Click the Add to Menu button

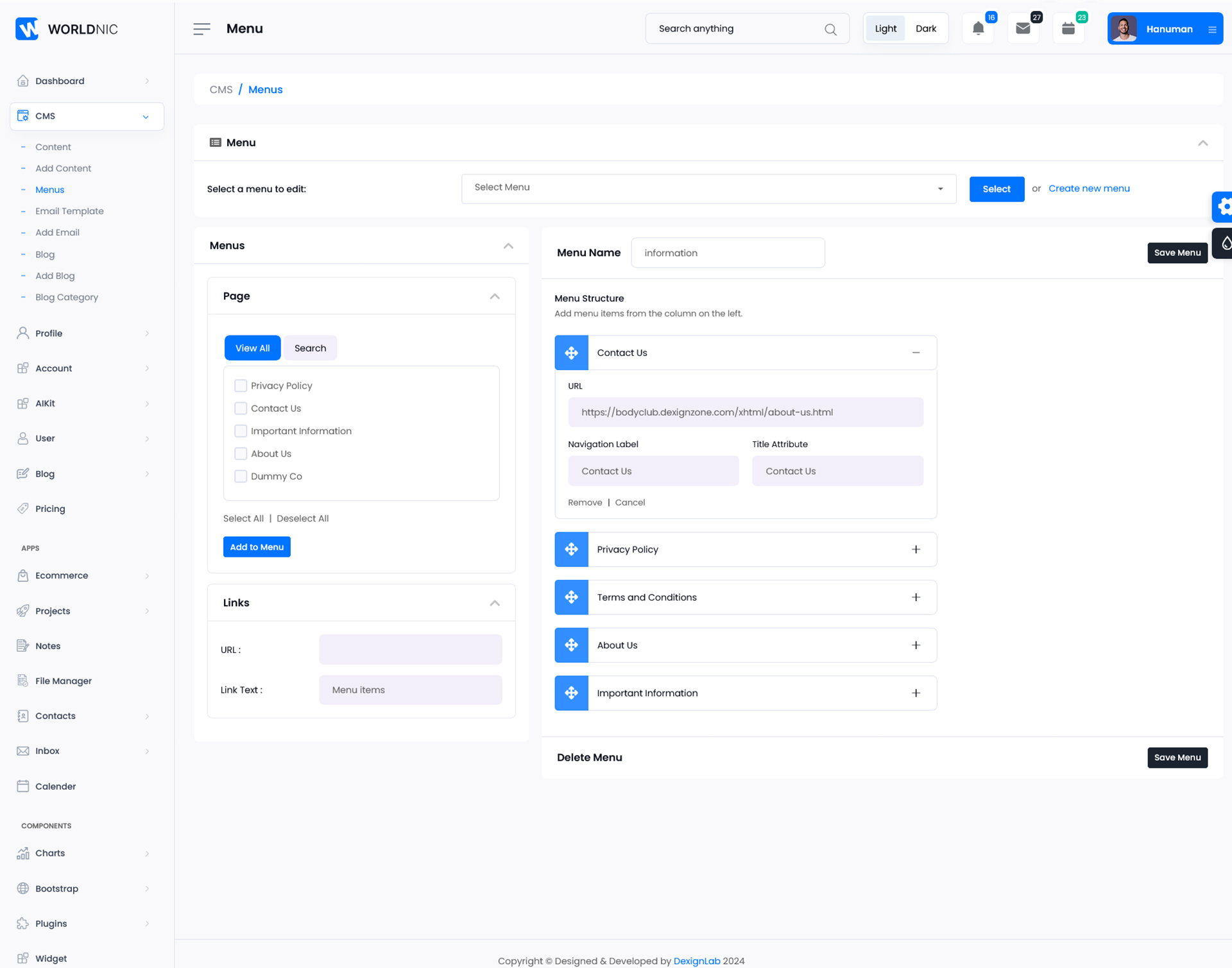(257, 547)
